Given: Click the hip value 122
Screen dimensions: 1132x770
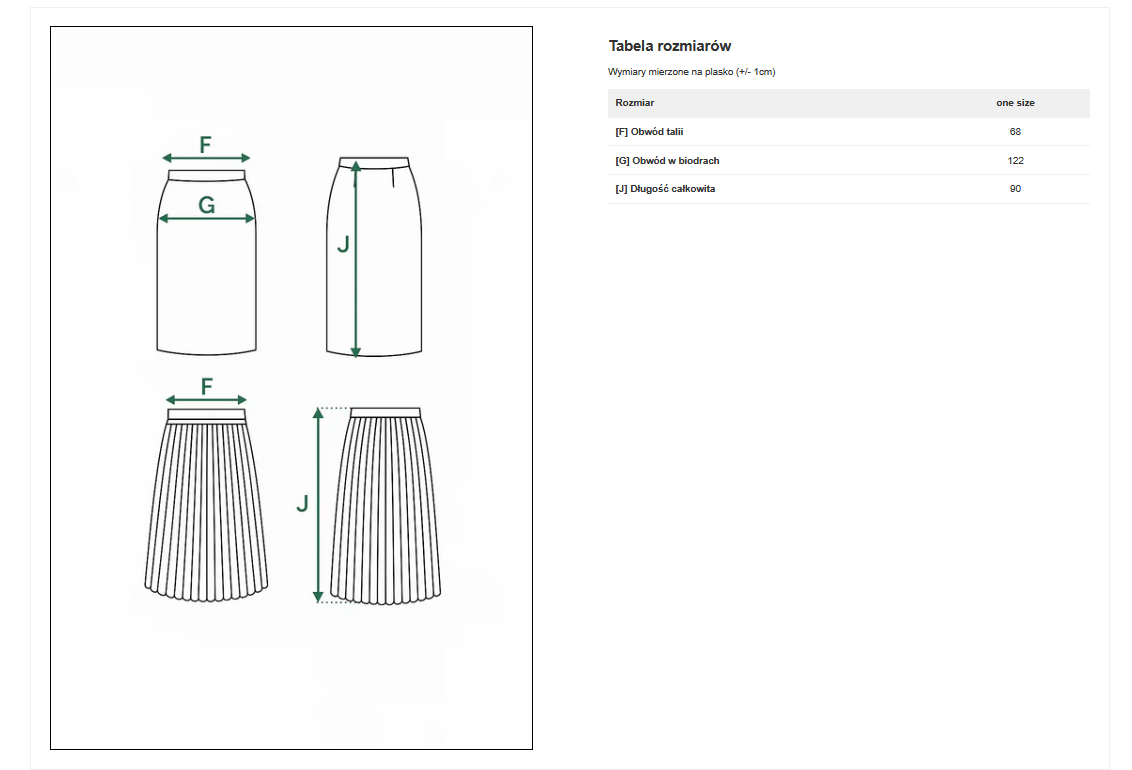Looking at the screenshot, I should click(1015, 161).
